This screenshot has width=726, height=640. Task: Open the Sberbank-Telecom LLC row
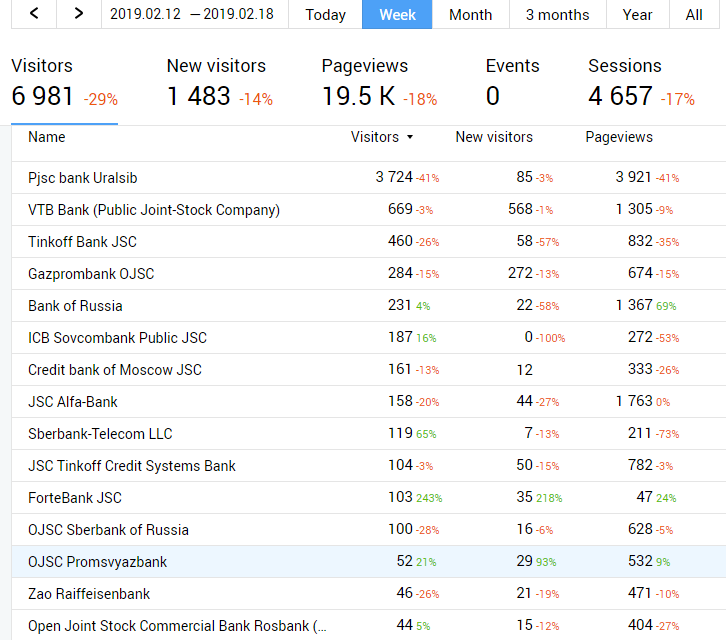click(369, 433)
